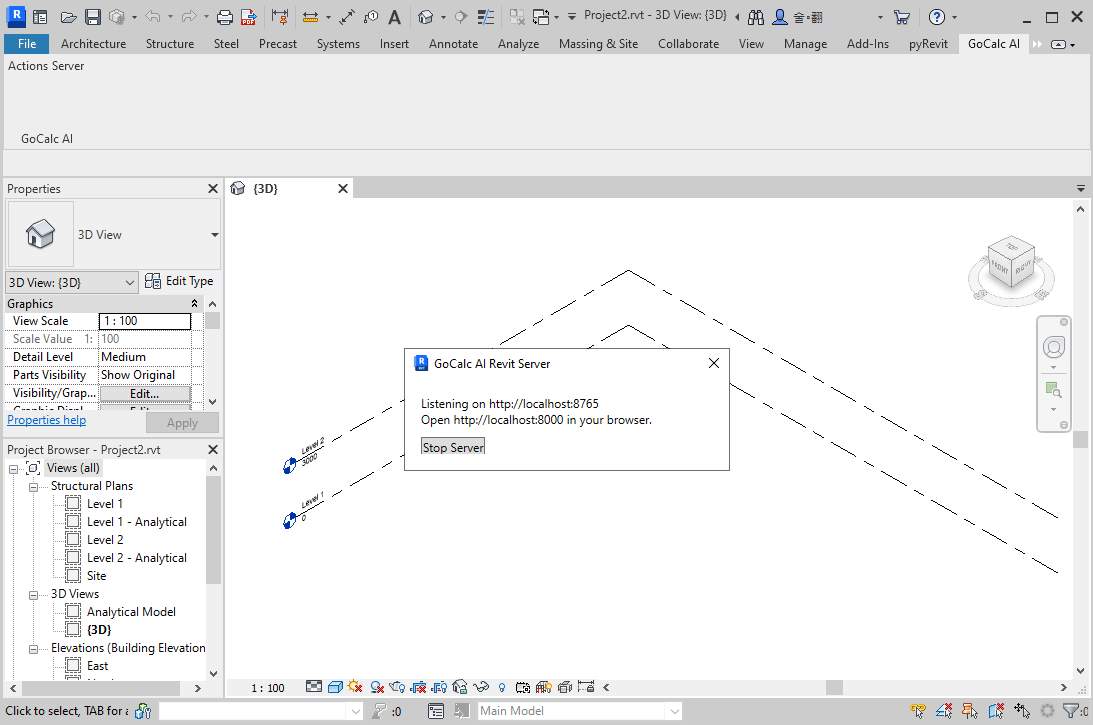The image size is (1093, 725).
Task: Toggle Reveal Constraints icon
Action: (586, 687)
